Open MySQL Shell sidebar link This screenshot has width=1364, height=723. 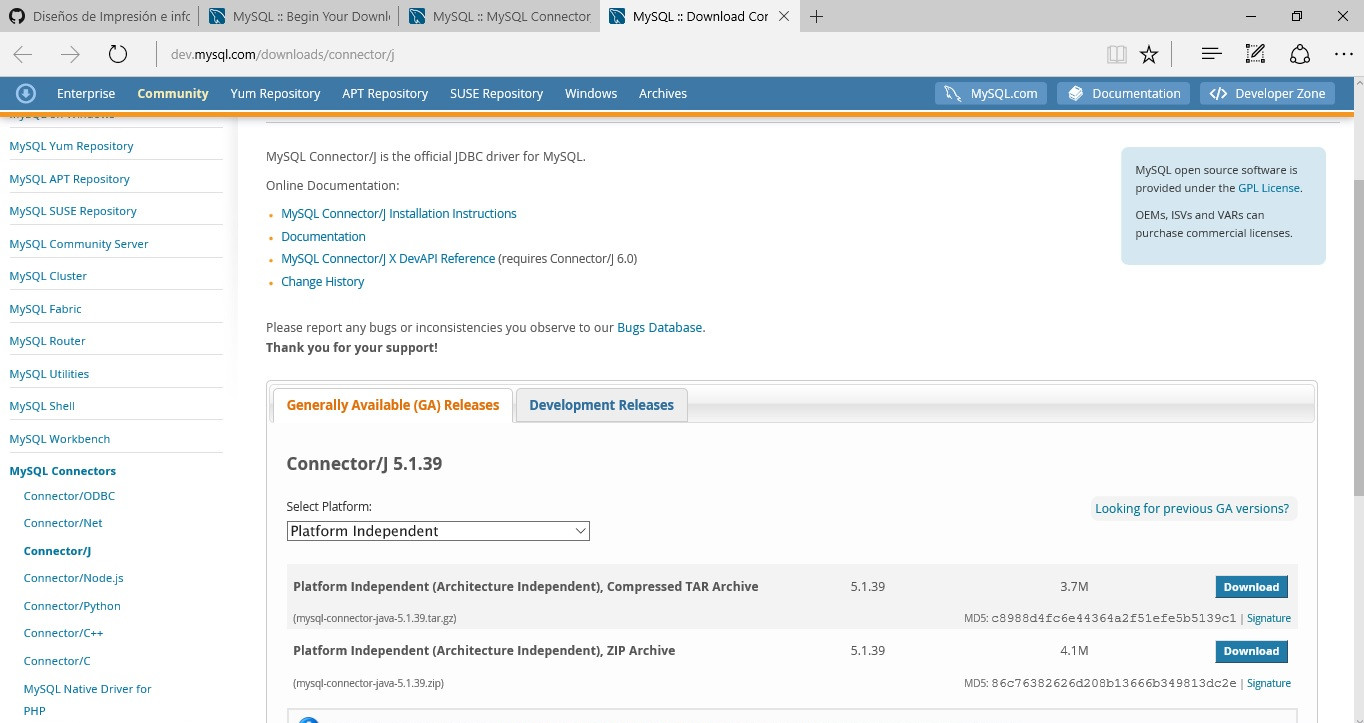42,406
